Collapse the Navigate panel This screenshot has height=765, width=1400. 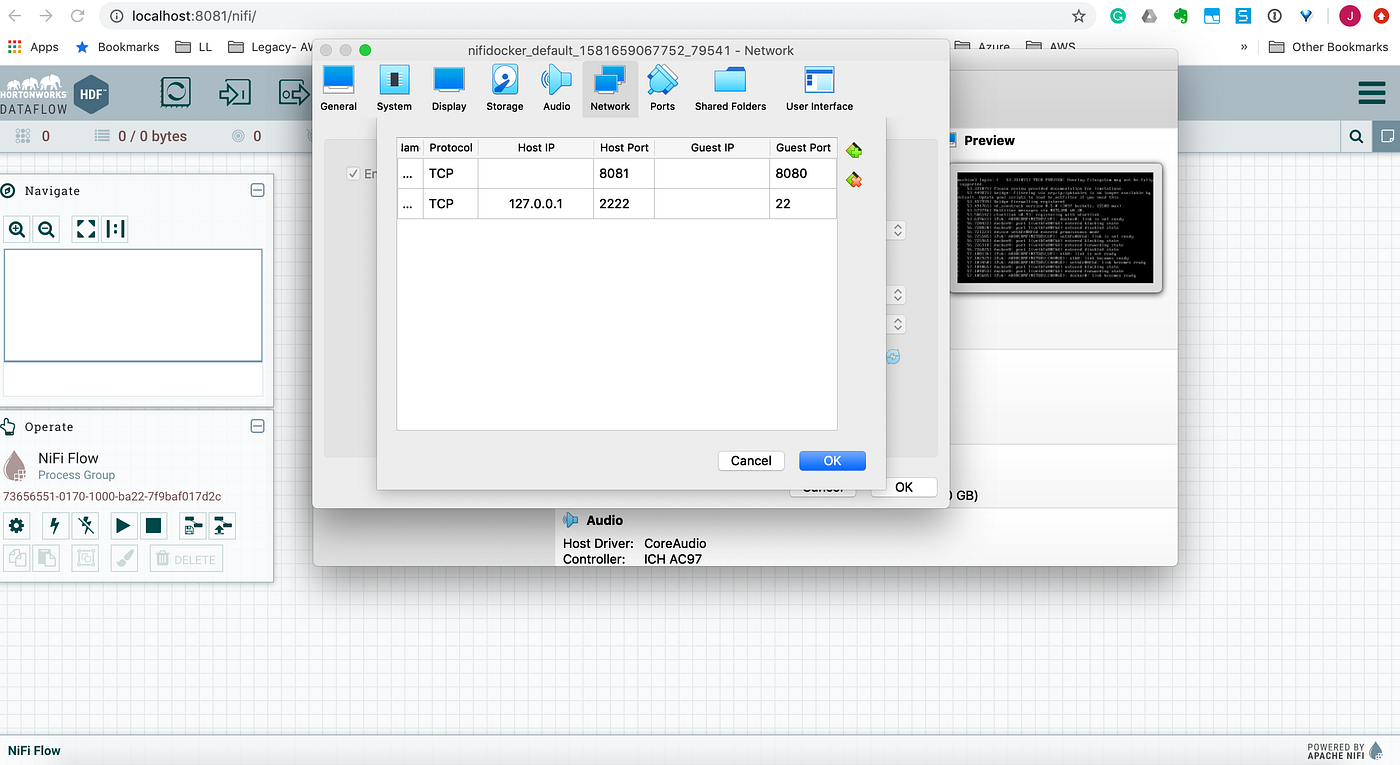pyautogui.click(x=257, y=190)
